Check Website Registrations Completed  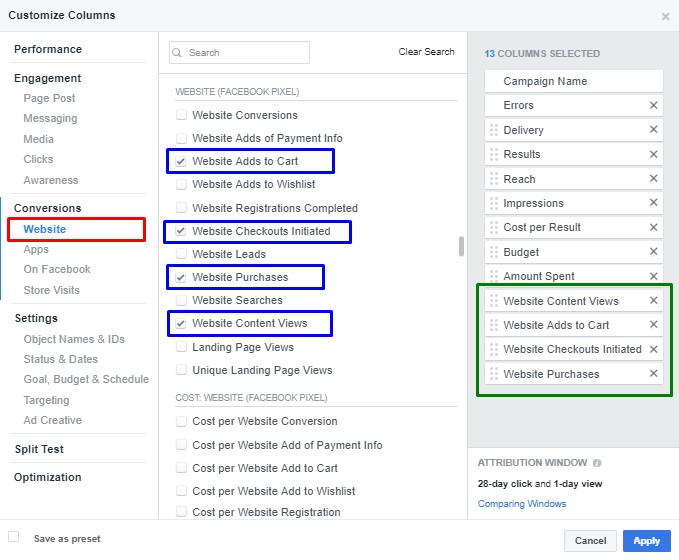pyautogui.click(x=181, y=208)
